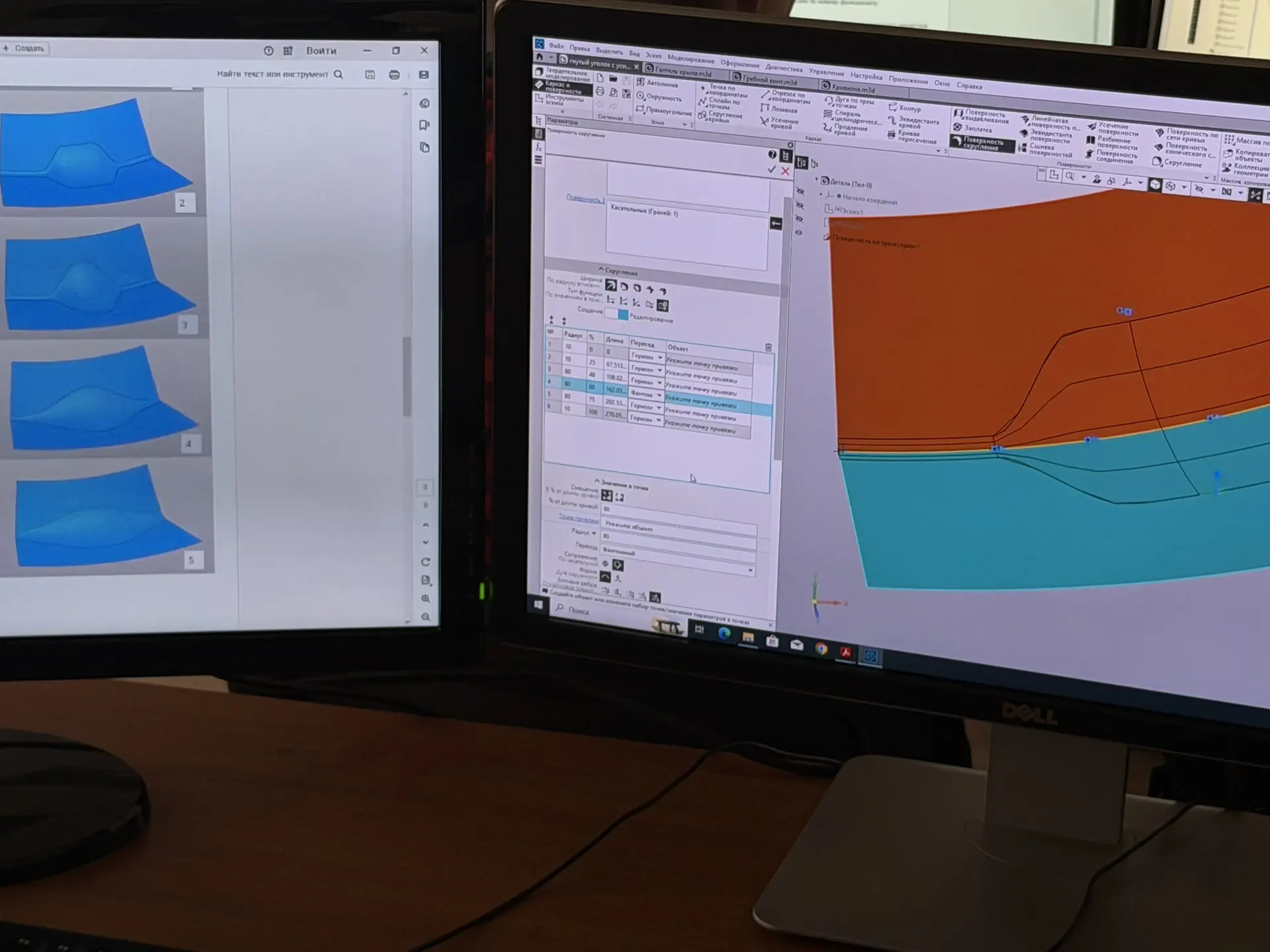This screenshot has height=952, width=1270.
Task: Toggle Создание/Редактирование mode switch
Action: [617, 314]
